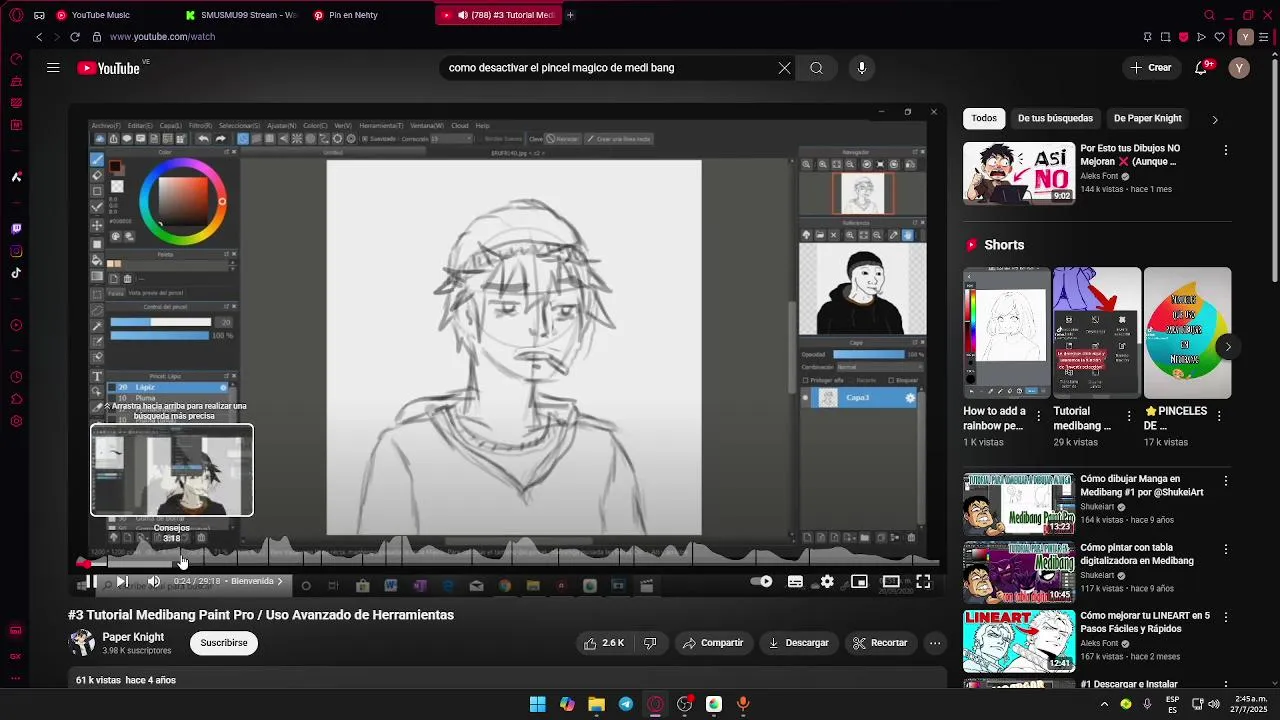Open Twitch in Opera sidebar
The height and width of the screenshot is (720, 1280).
coord(16,229)
